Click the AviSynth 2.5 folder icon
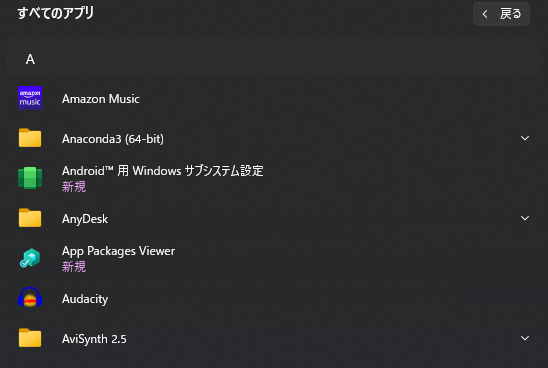The image size is (548, 368). point(30,338)
